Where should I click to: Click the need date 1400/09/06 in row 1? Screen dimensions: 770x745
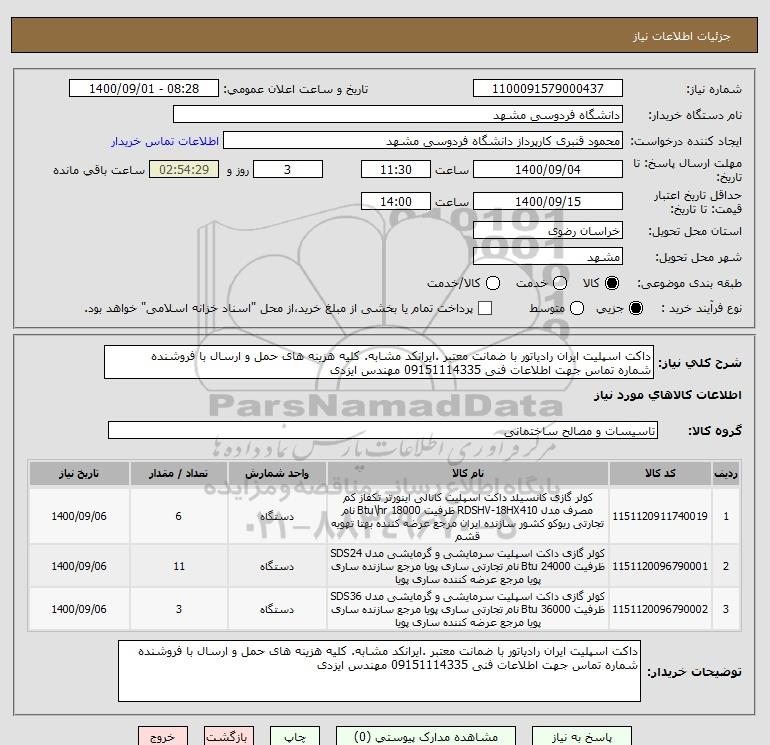79,516
